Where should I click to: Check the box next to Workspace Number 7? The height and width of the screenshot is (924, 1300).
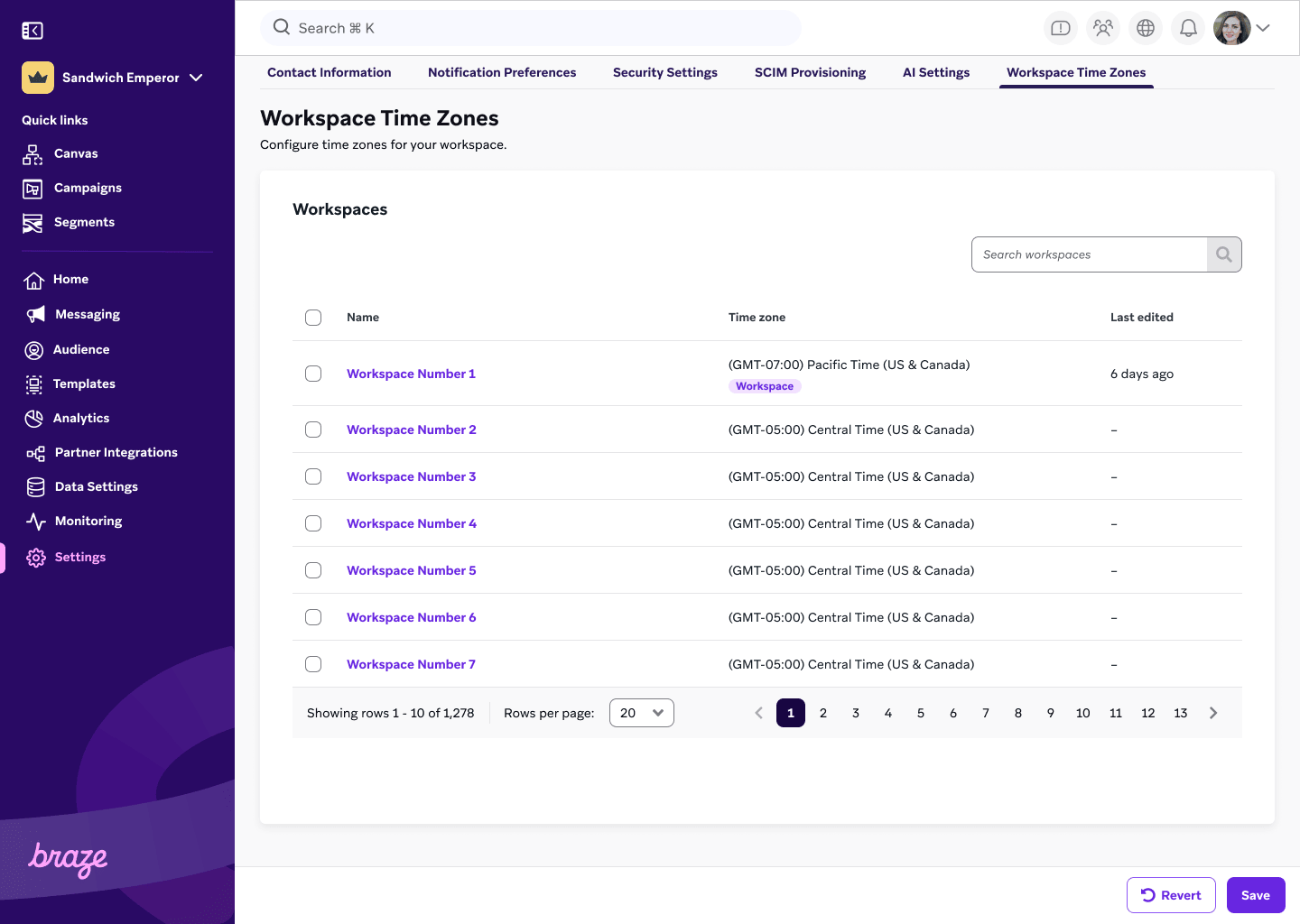coord(313,664)
